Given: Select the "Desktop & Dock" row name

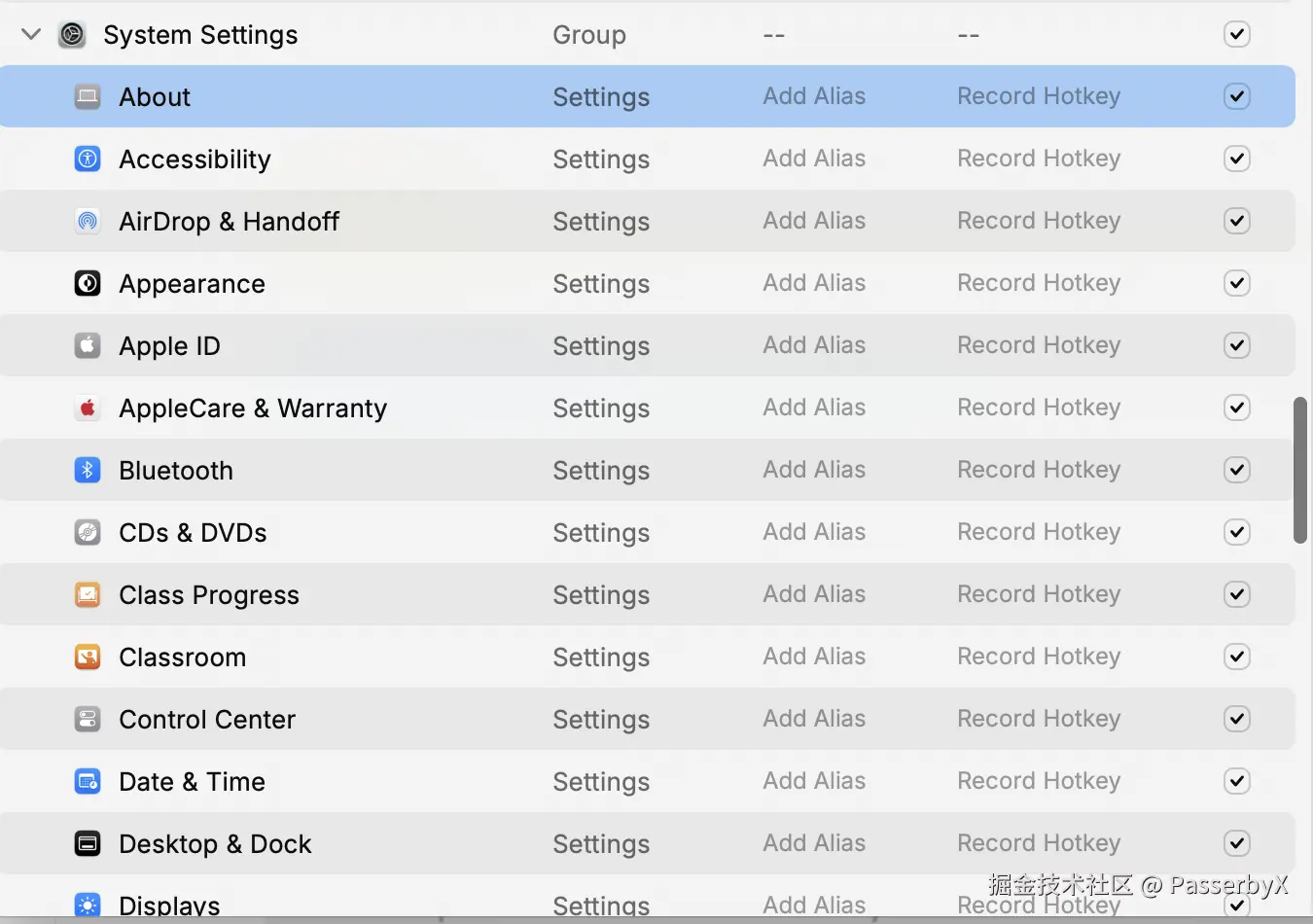Looking at the screenshot, I should tap(215, 844).
